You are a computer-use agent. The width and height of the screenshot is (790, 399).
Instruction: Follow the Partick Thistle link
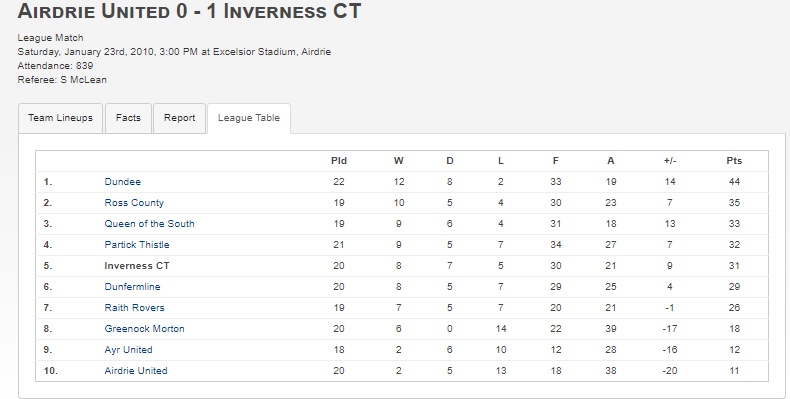coord(137,245)
